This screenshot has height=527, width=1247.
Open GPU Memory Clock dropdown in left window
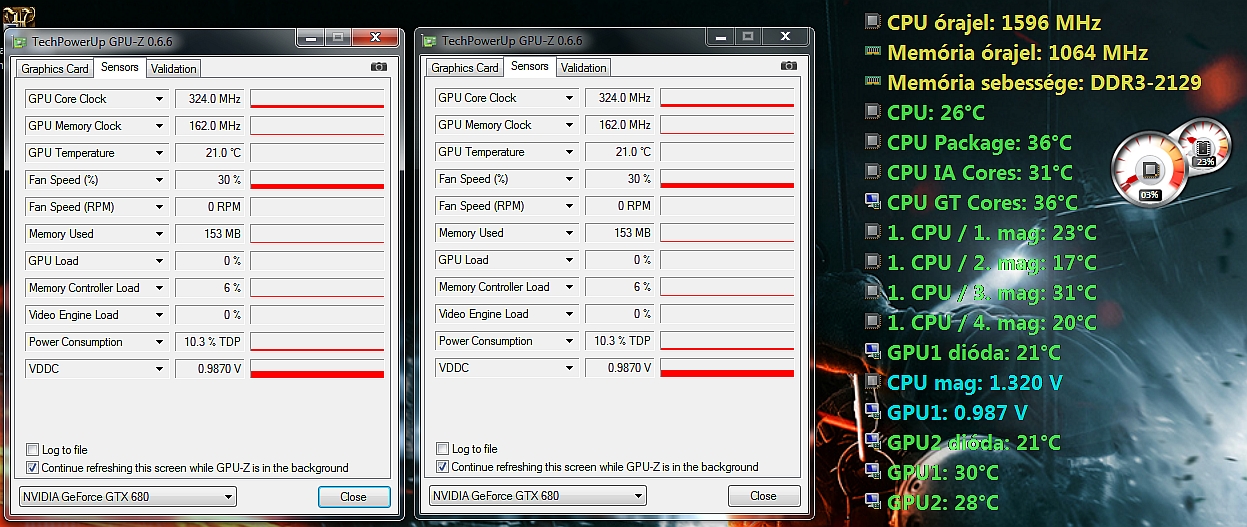pos(159,126)
